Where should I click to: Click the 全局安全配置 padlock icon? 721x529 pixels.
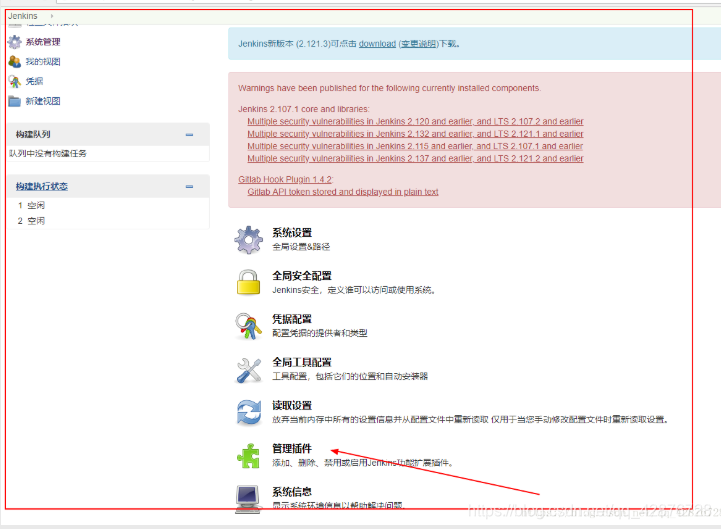(248, 282)
